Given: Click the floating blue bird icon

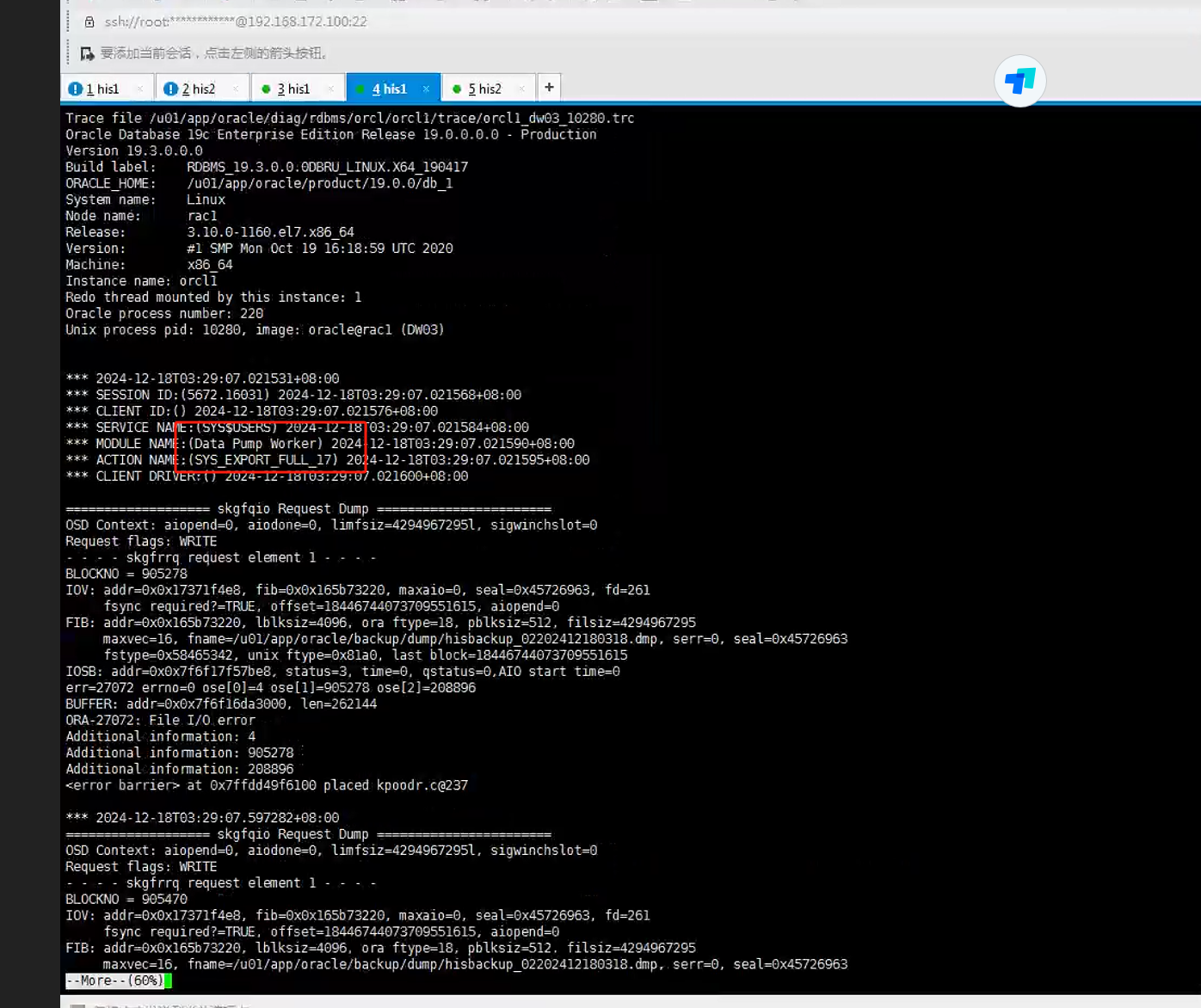Looking at the screenshot, I should [x=1020, y=82].
